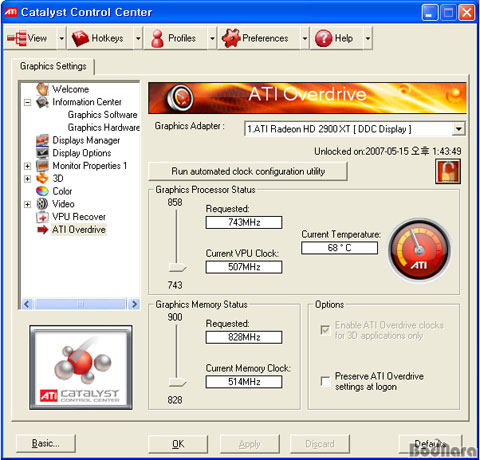Click the memory clock slider handle
The image size is (480, 460).
(x=177, y=382)
